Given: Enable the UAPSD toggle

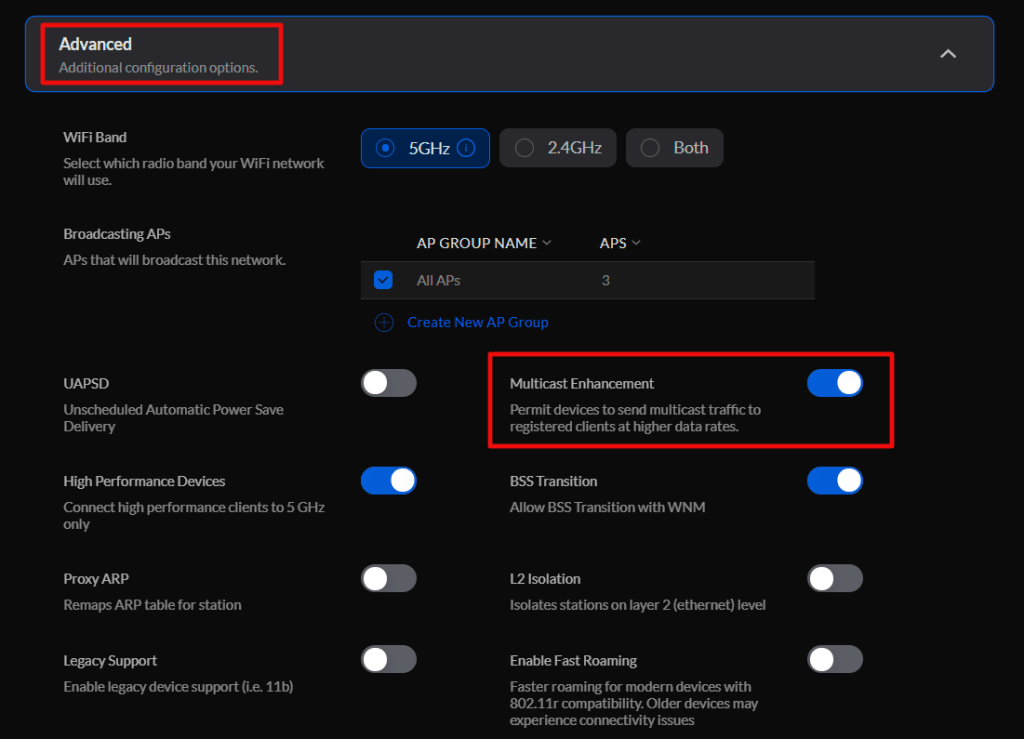Looking at the screenshot, I should [x=388, y=383].
